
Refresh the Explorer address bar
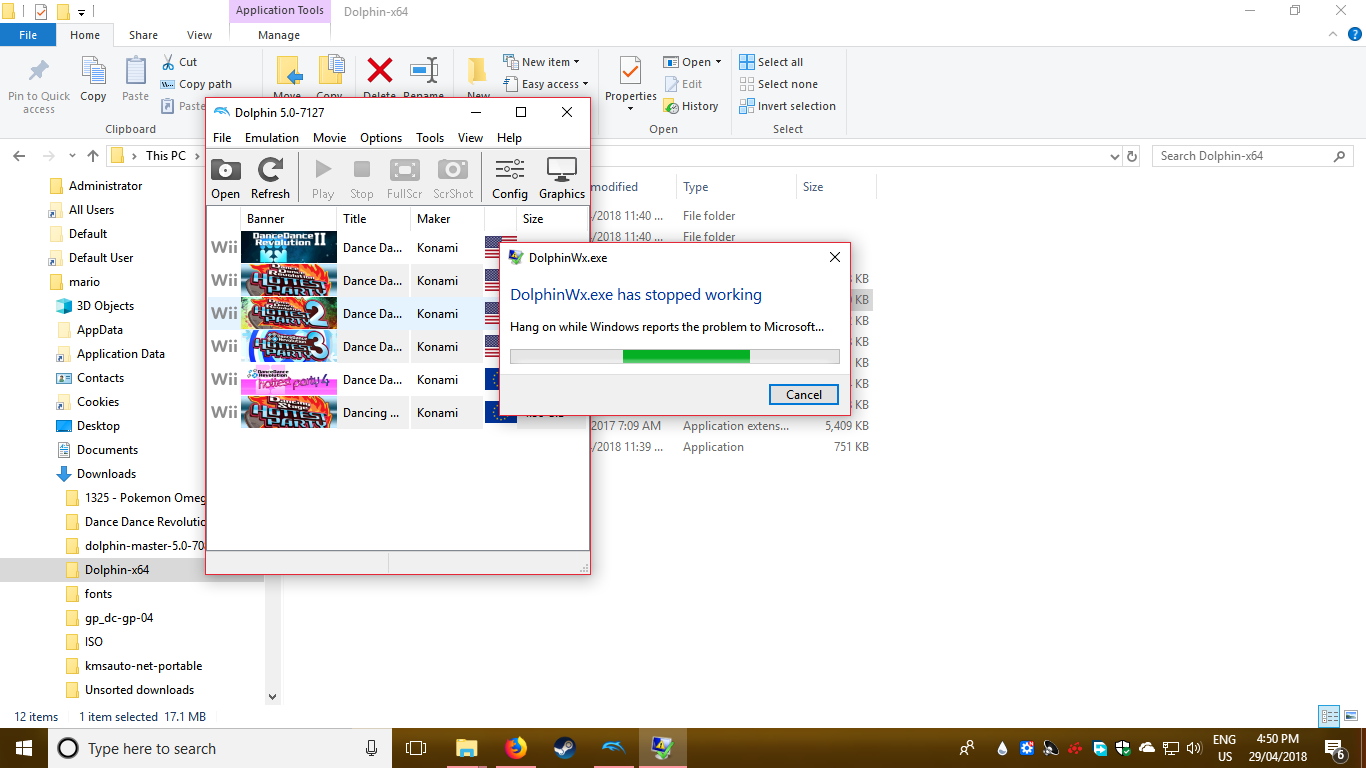click(1132, 157)
